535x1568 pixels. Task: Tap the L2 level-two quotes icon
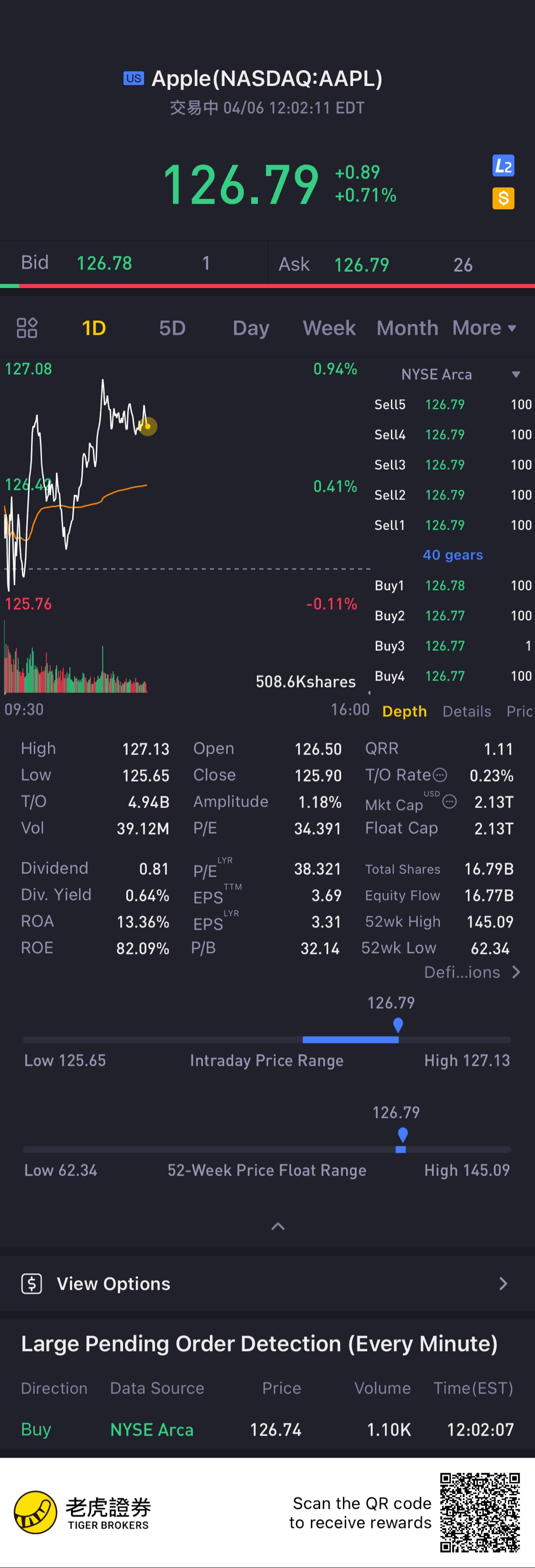503,165
